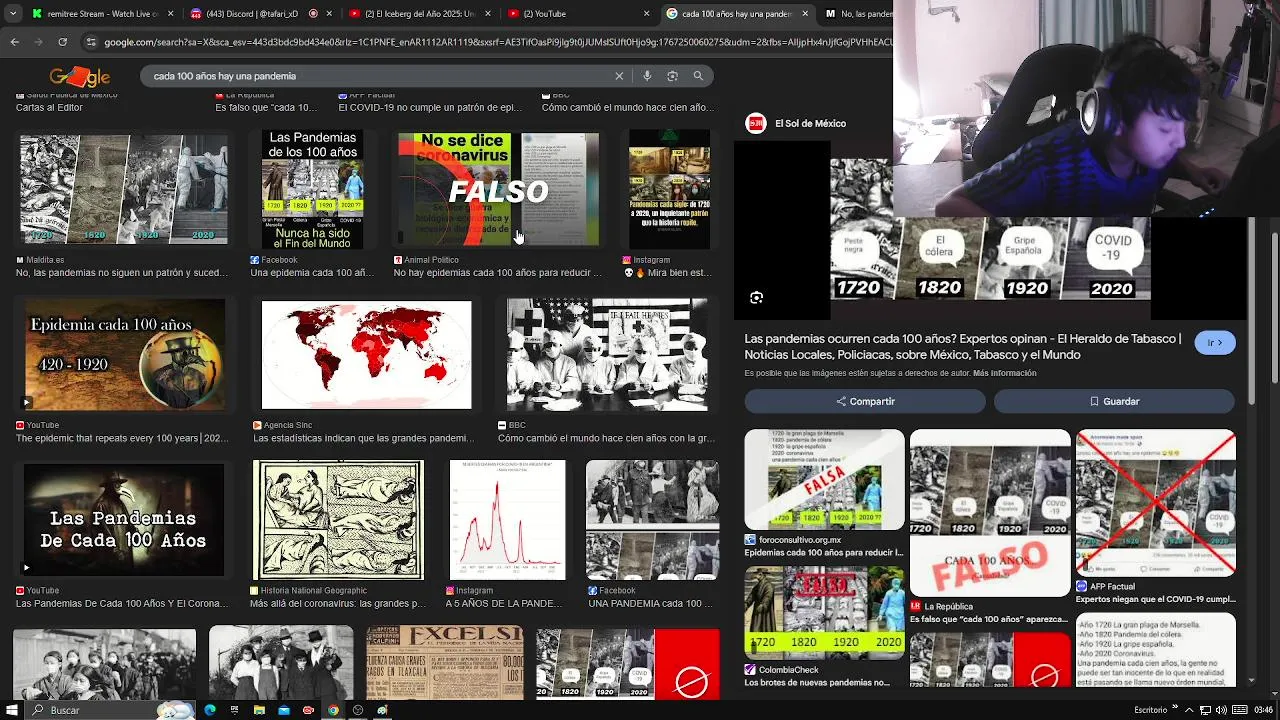
Task: Open El Sol de México source icon
Action: coord(756,123)
